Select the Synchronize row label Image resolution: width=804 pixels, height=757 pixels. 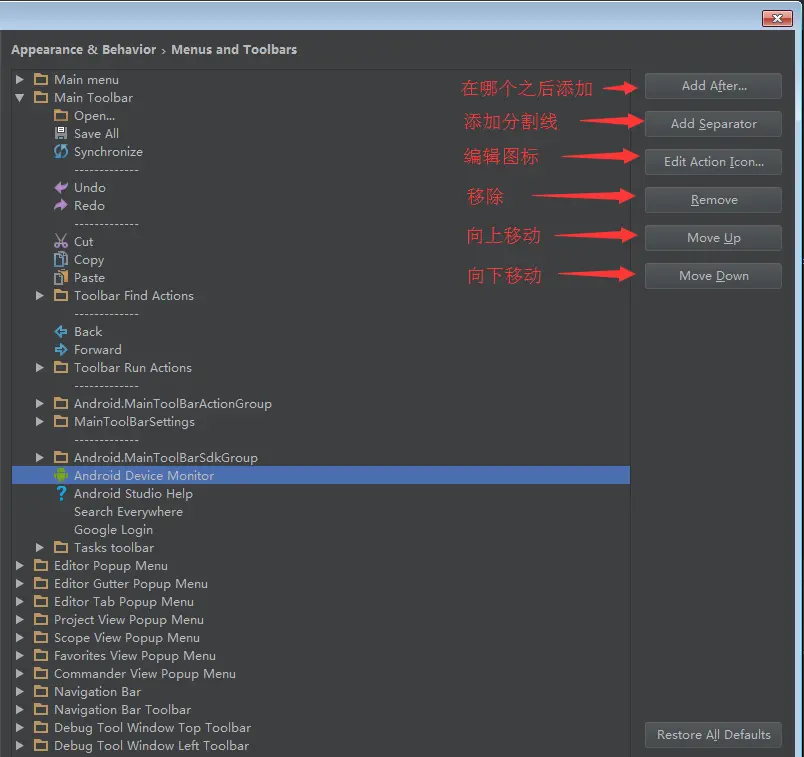[x=108, y=152]
